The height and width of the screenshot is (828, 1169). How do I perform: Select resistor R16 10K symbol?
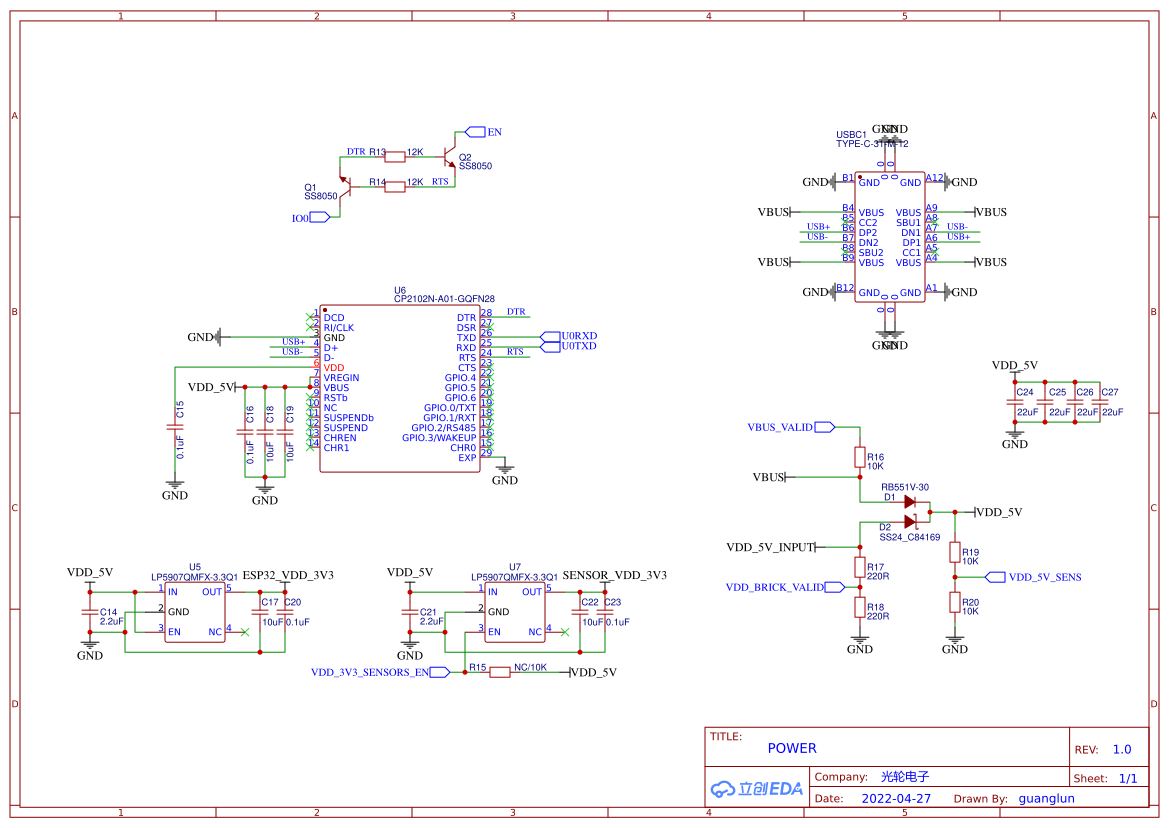click(x=860, y=457)
